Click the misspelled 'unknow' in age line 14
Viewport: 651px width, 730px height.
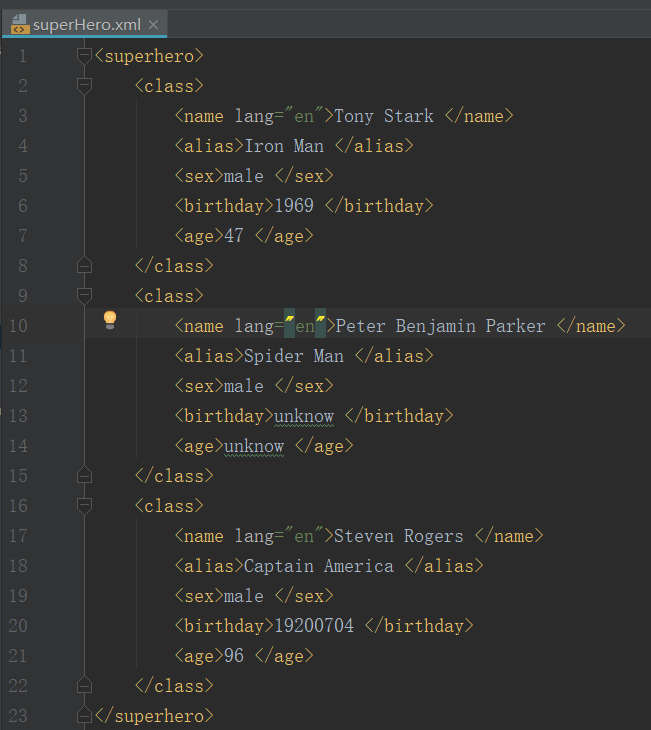tap(254, 446)
